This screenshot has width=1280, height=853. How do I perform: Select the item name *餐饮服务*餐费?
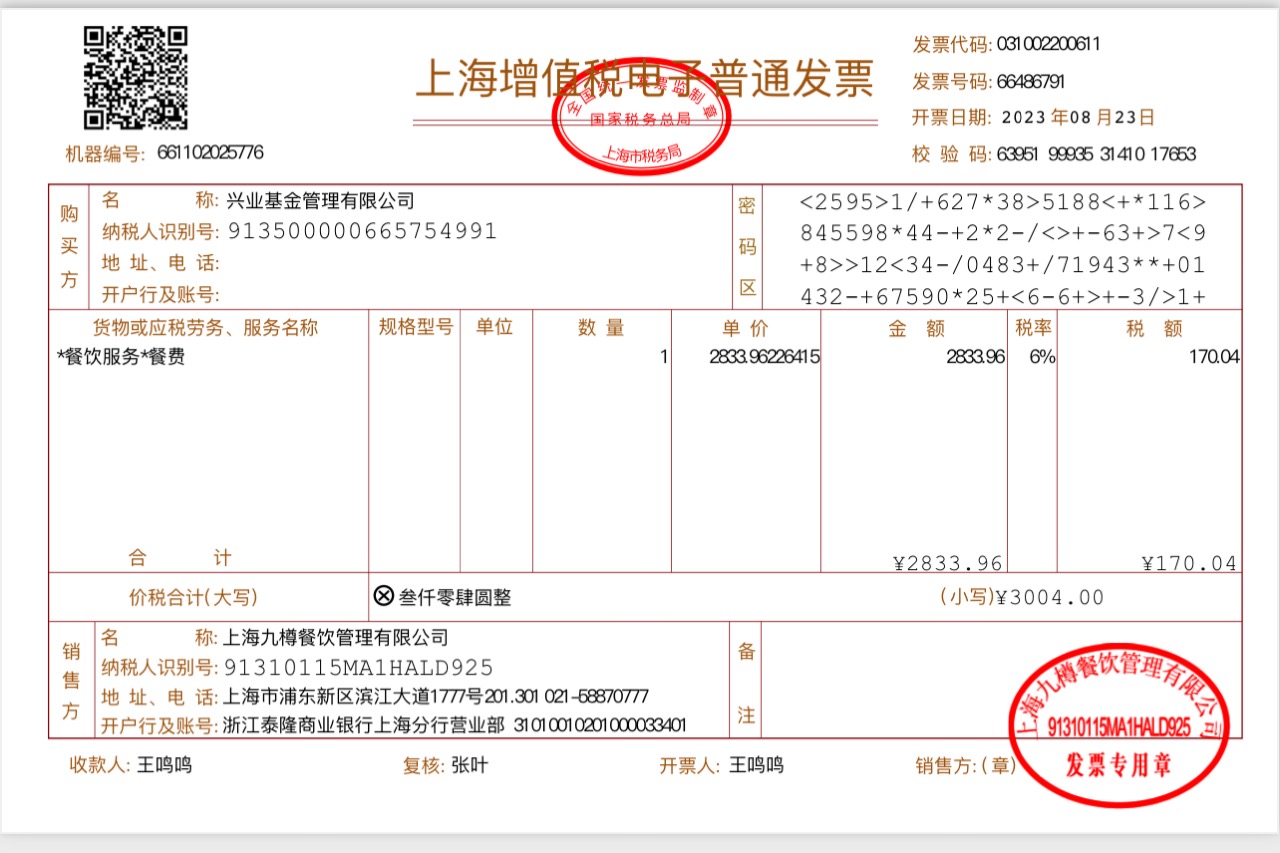pos(121,357)
